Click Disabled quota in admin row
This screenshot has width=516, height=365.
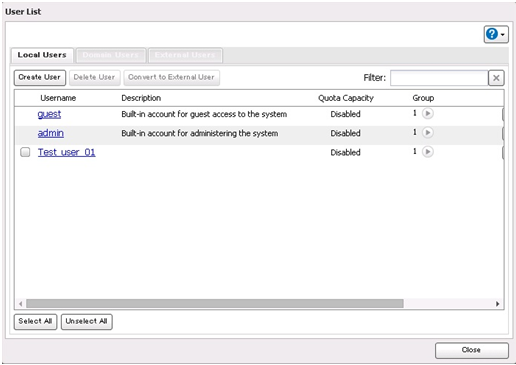345,133
